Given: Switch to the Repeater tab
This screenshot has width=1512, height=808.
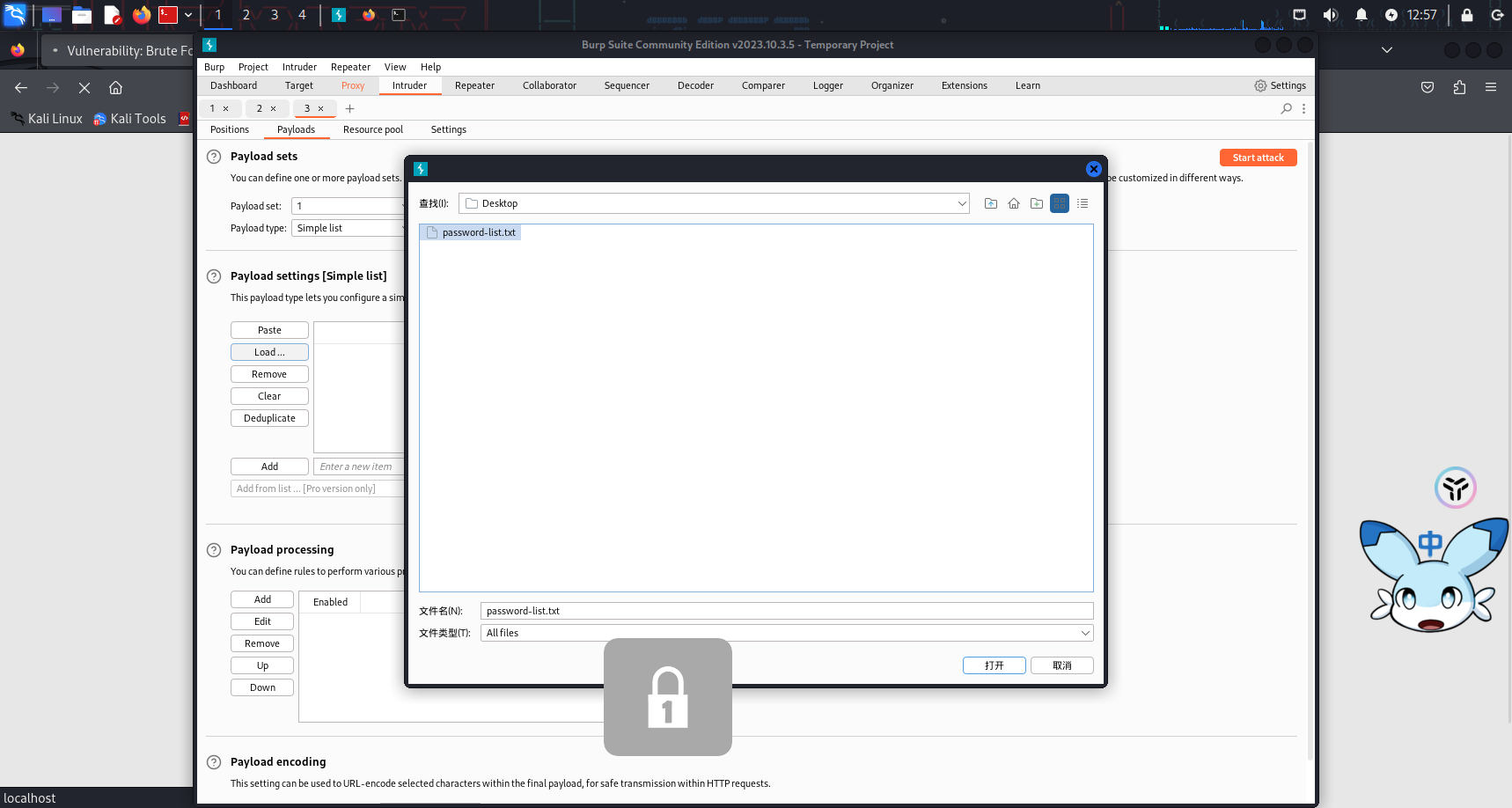Looking at the screenshot, I should pos(474,85).
